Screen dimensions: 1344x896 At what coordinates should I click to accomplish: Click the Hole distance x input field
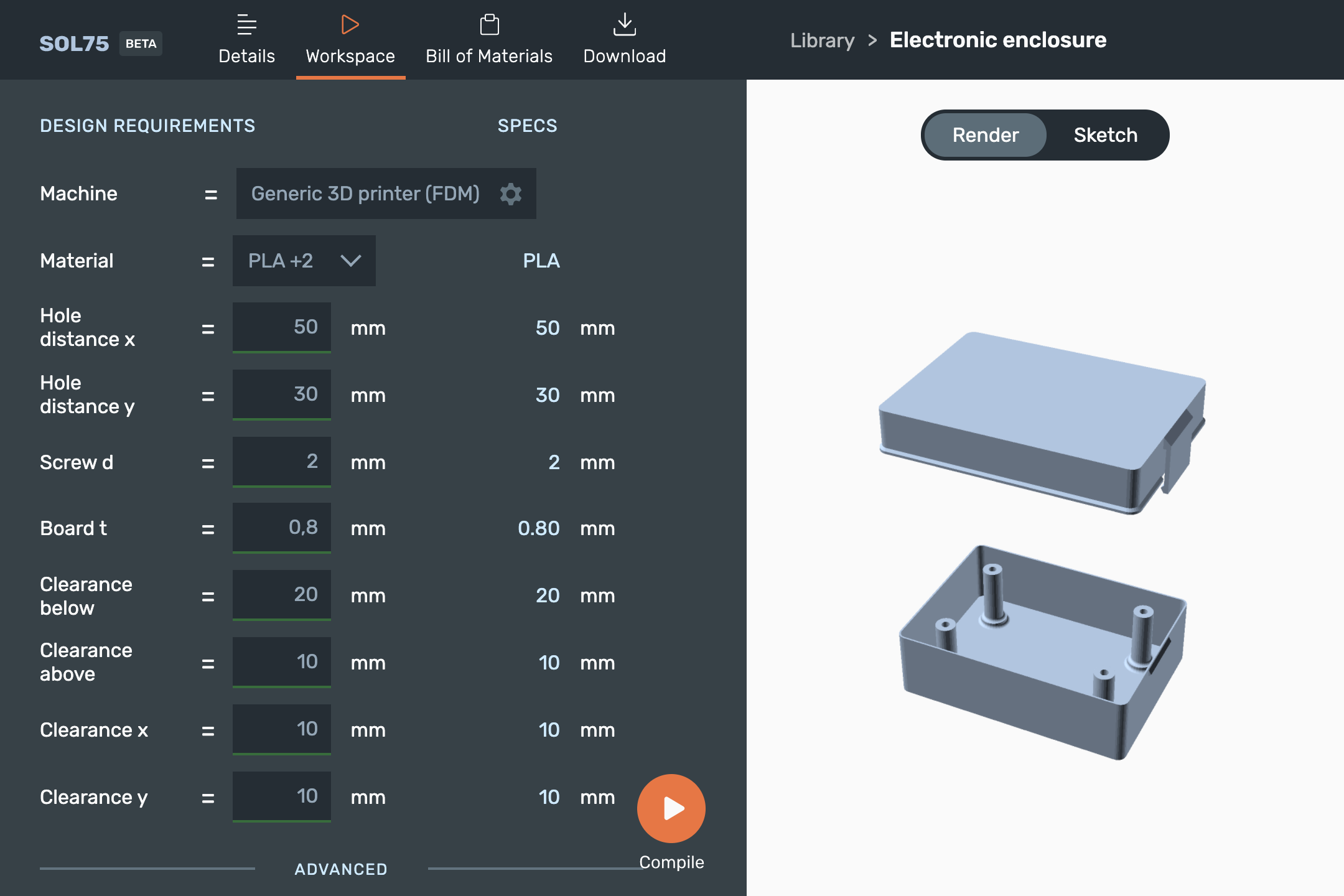(281, 327)
